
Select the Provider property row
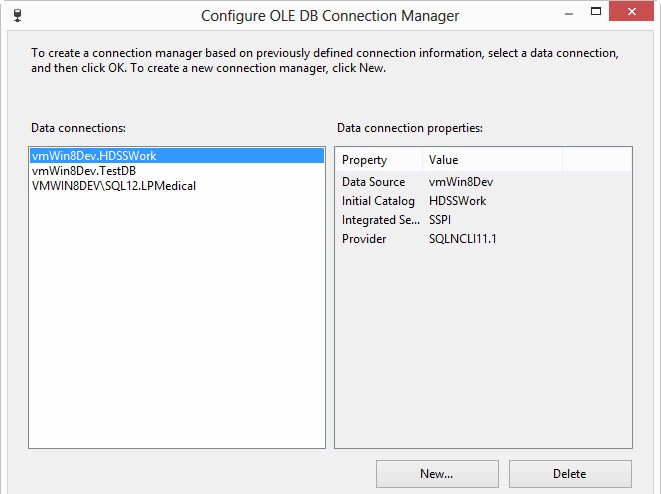[x=364, y=239]
